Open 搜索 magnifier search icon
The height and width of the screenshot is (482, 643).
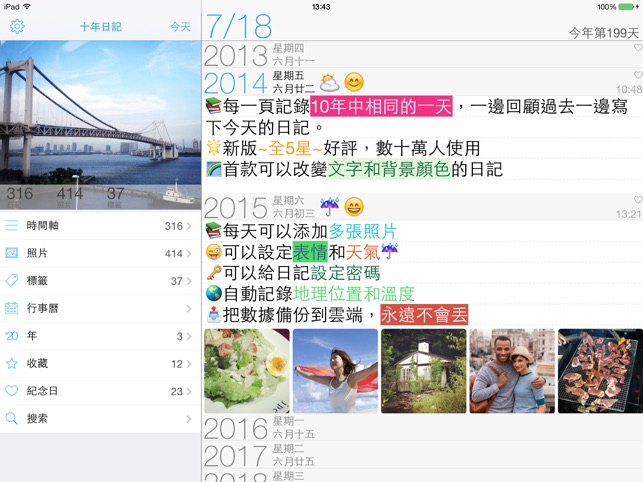point(11,418)
